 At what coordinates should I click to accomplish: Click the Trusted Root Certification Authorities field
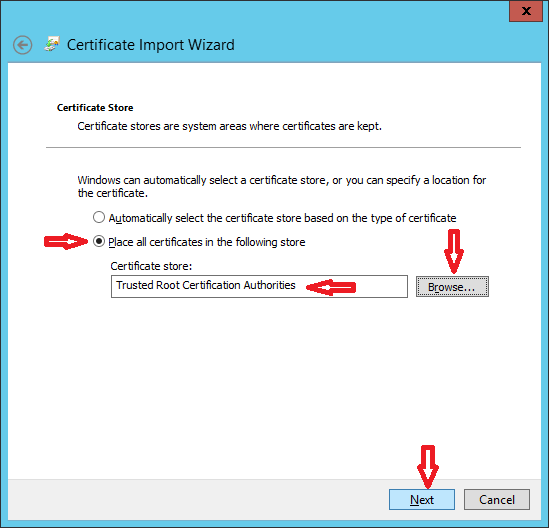coord(259,286)
